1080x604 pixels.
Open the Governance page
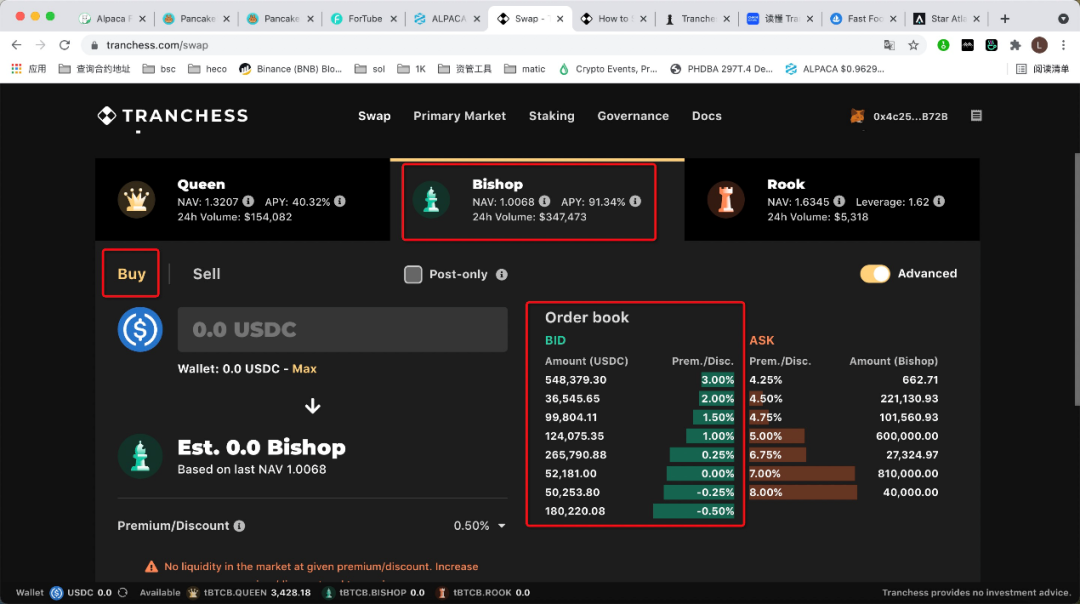tap(633, 116)
